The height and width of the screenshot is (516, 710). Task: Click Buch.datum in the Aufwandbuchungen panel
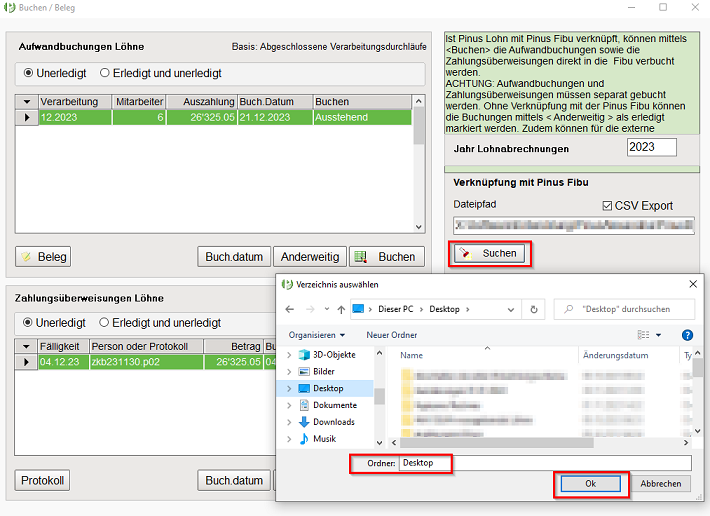click(x=234, y=257)
